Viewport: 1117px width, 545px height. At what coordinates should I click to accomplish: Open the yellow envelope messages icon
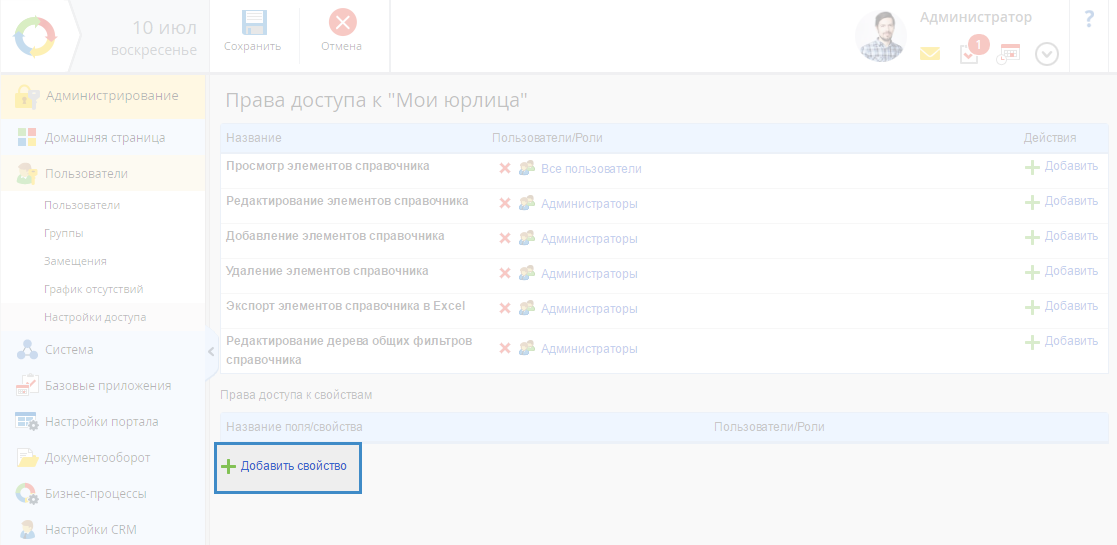pyautogui.click(x=930, y=54)
